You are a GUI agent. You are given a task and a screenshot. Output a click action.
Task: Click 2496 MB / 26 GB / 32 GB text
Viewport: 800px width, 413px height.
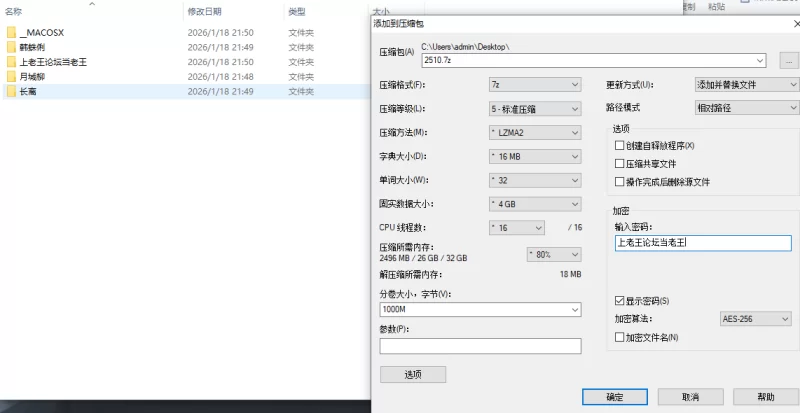point(423,258)
